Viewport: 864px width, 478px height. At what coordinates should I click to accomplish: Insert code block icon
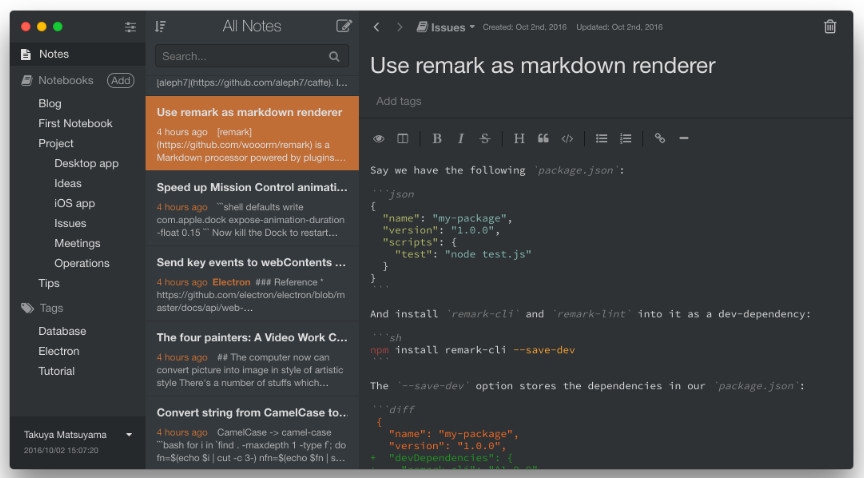(567, 138)
